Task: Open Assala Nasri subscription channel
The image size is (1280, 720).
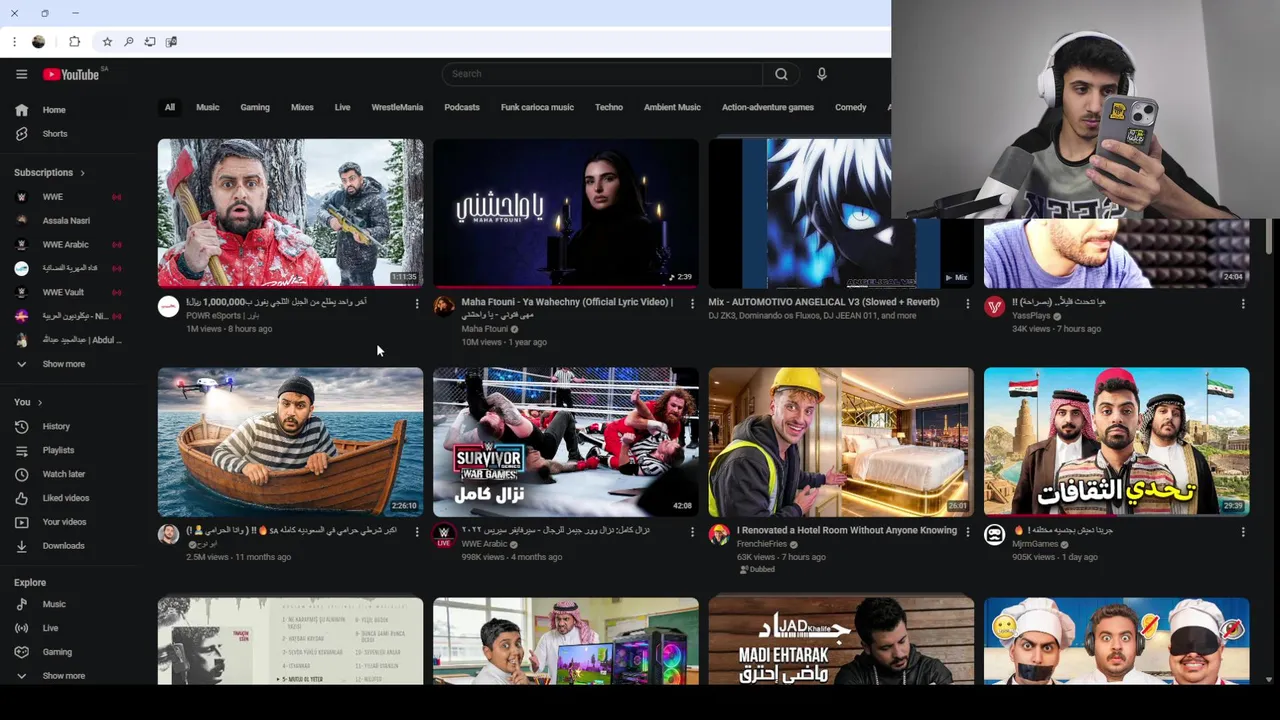Action: (66, 221)
